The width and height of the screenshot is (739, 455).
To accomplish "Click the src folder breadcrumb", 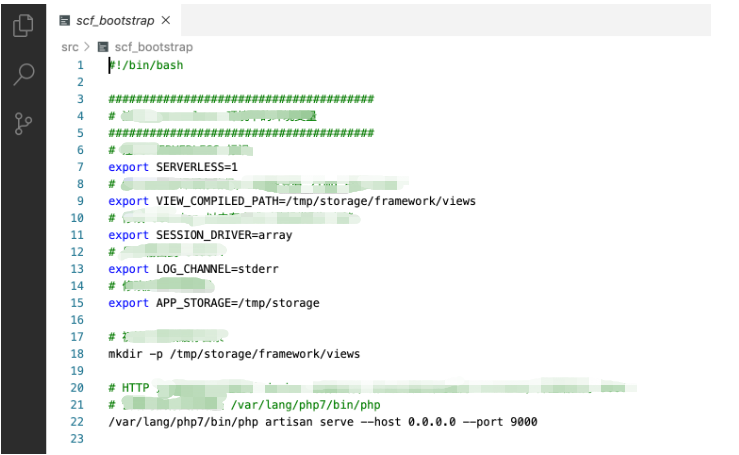I will [69, 46].
